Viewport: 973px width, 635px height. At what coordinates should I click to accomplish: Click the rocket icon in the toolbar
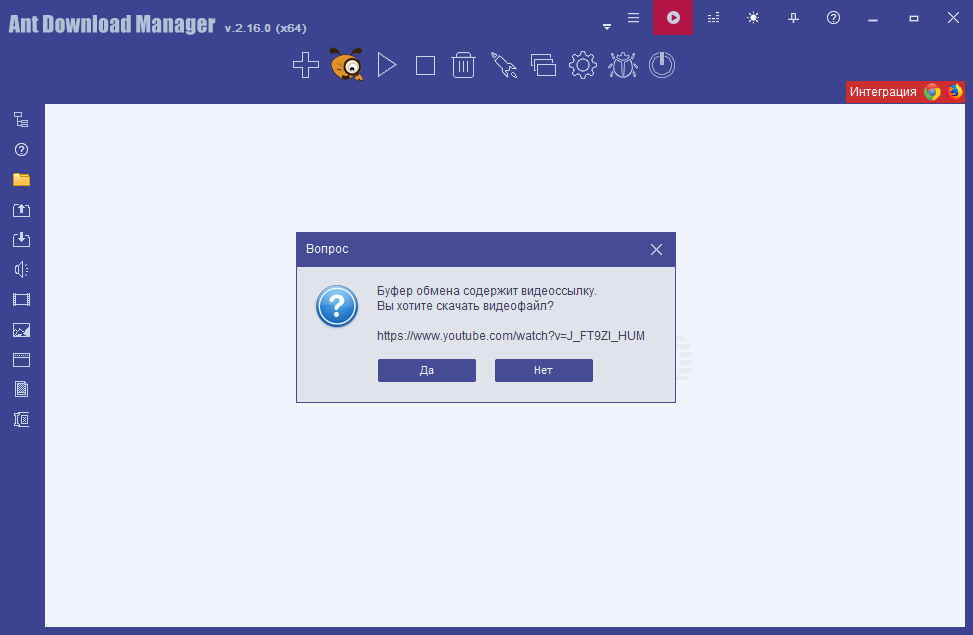tap(503, 66)
